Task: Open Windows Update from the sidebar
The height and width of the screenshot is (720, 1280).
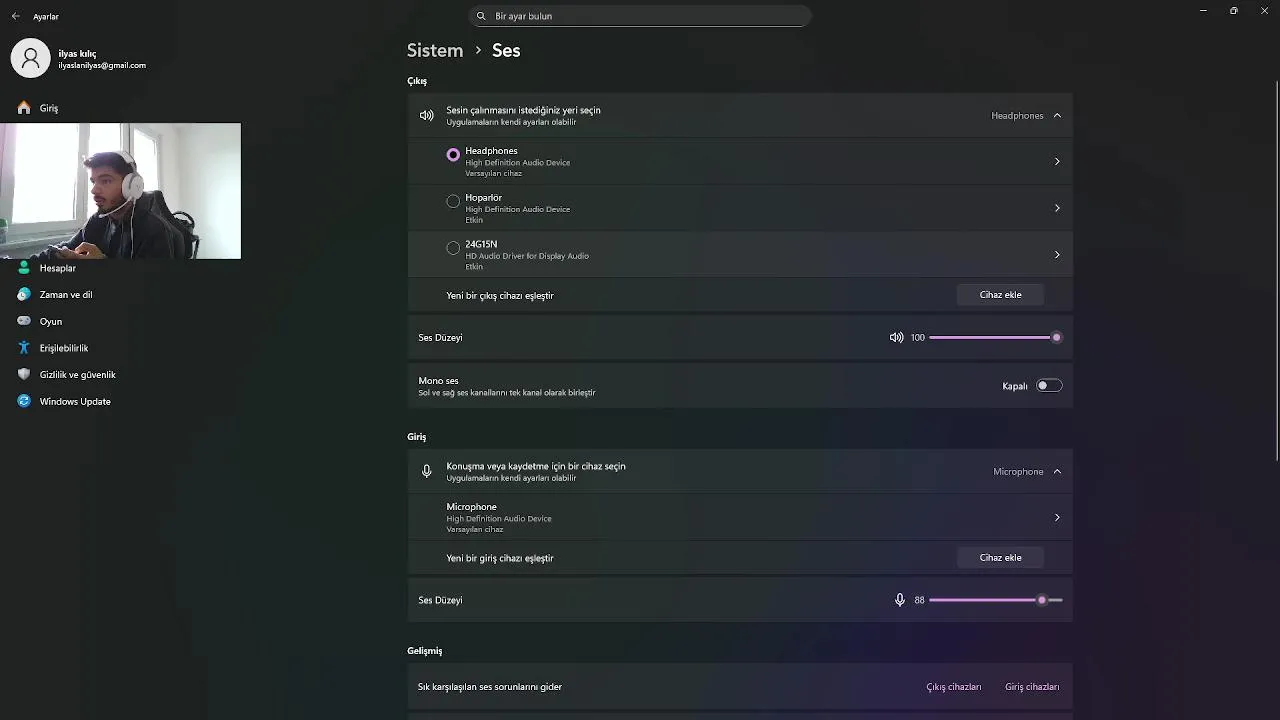Action: tap(74, 402)
